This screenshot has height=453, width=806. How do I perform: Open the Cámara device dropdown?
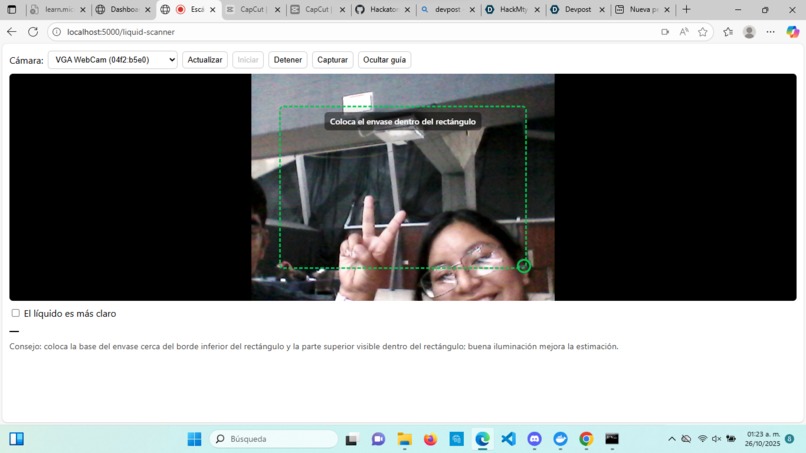113,60
